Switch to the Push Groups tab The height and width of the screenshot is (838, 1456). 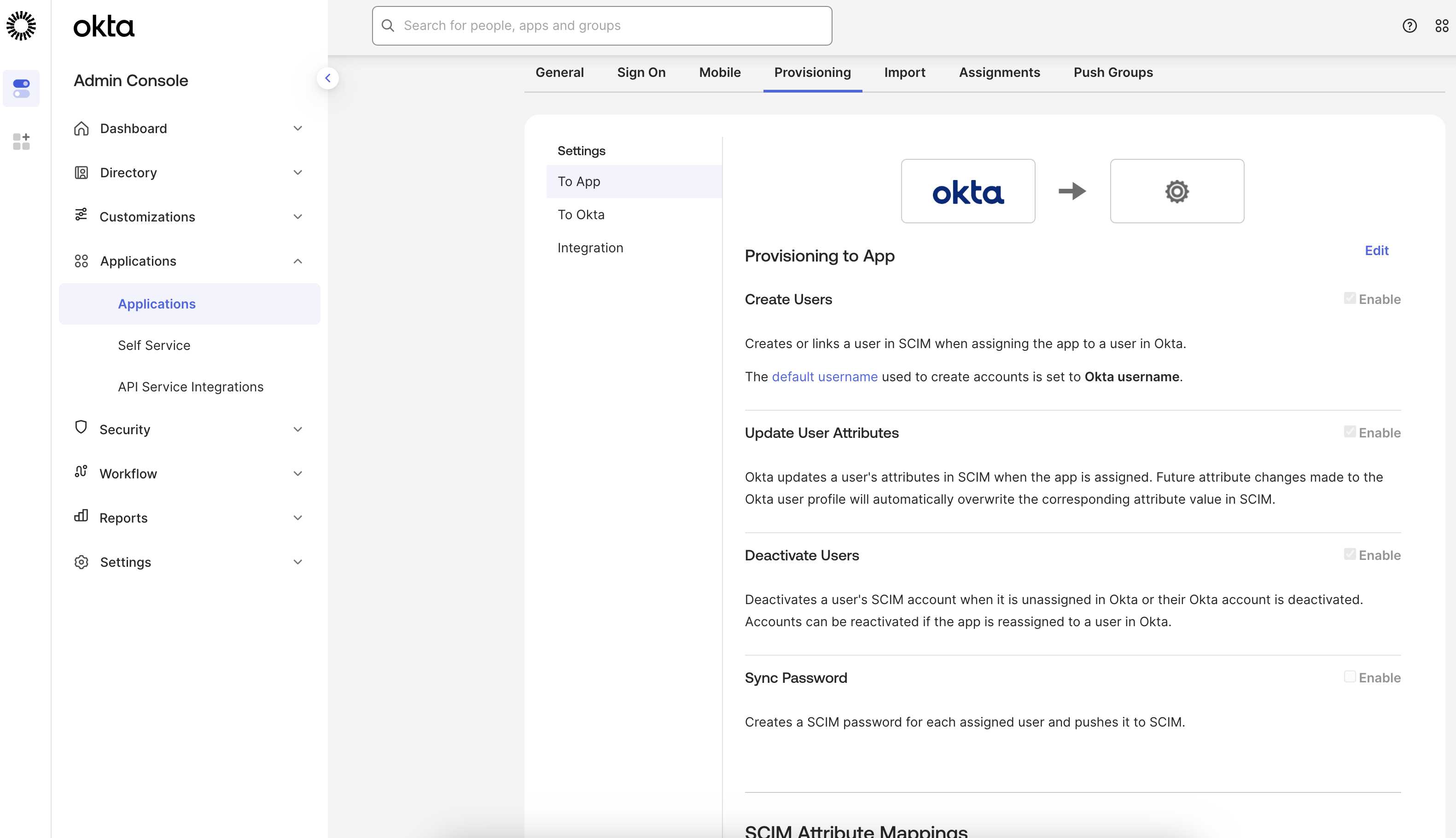pos(1113,73)
